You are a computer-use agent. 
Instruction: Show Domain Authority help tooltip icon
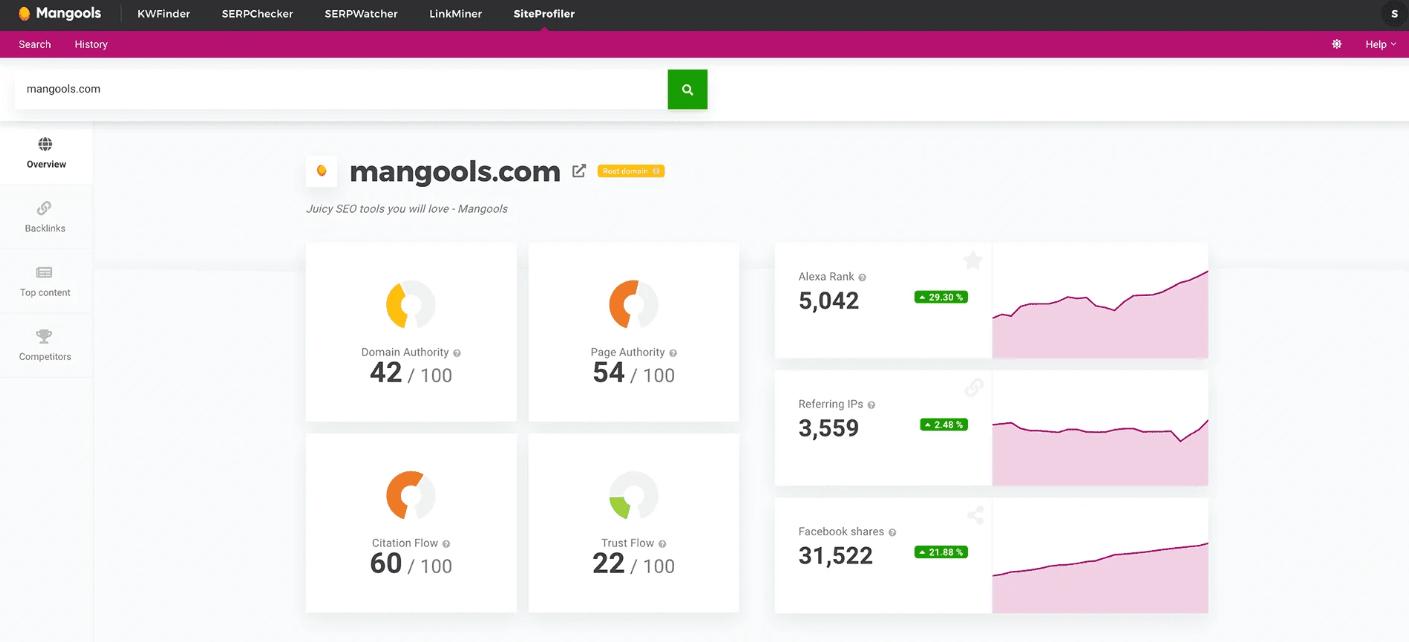click(x=457, y=353)
